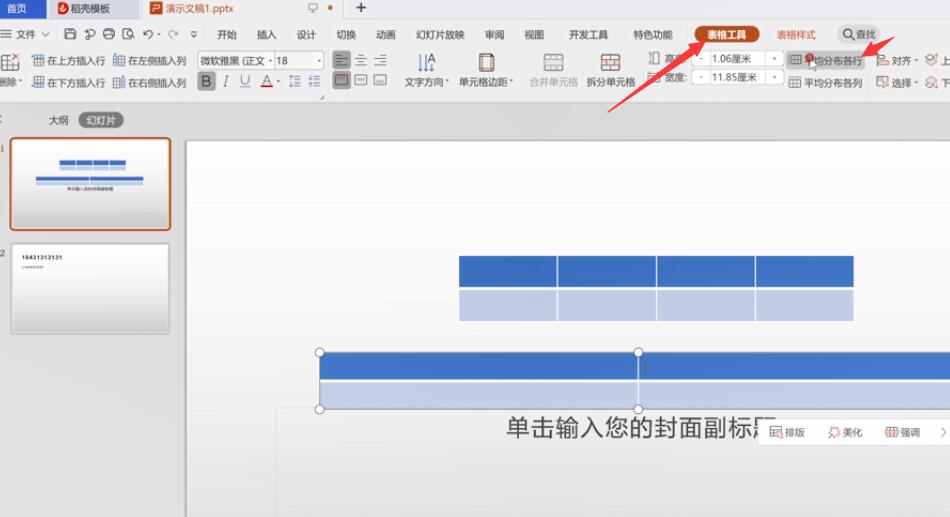
Task: Click the 排版 (Layout) button
Action: click(787, 432)
